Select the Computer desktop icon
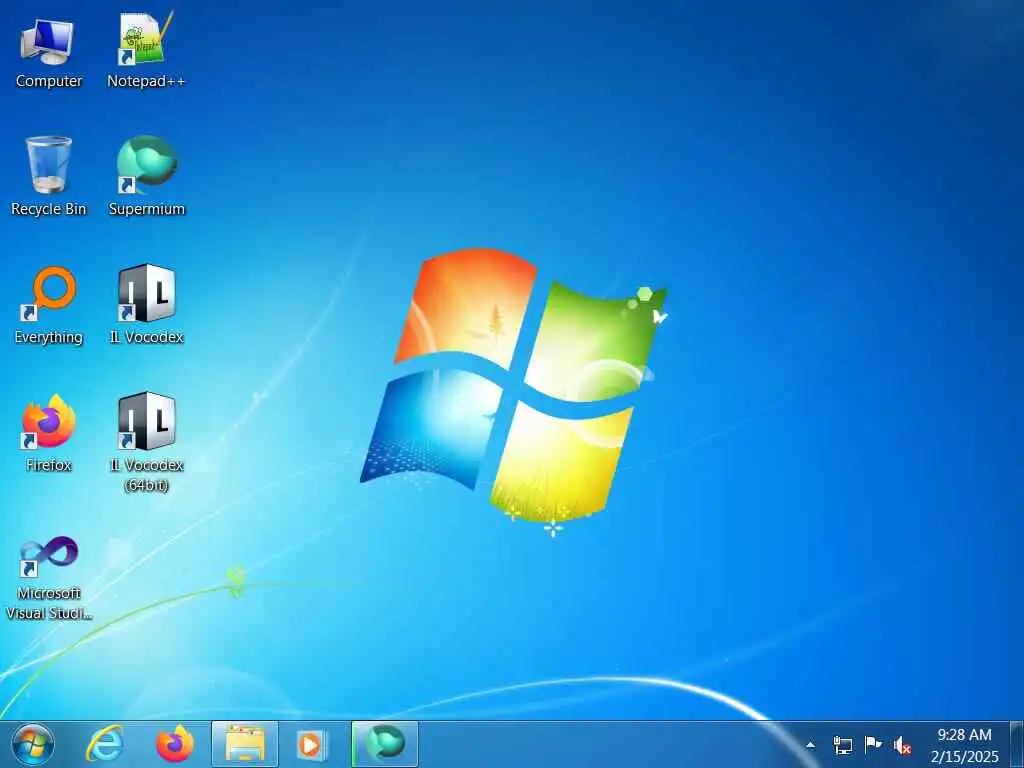 [48, 54]
